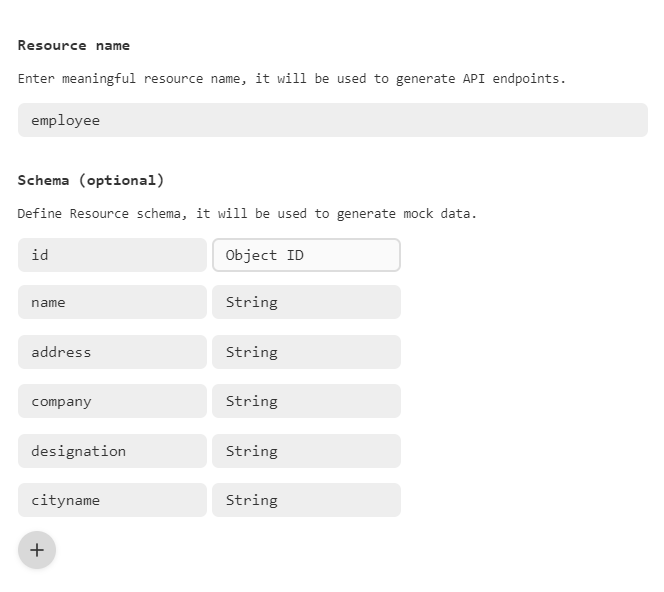The image size is (664, 592).
Task: Click the designation field name input
Action: coord(112,451)
